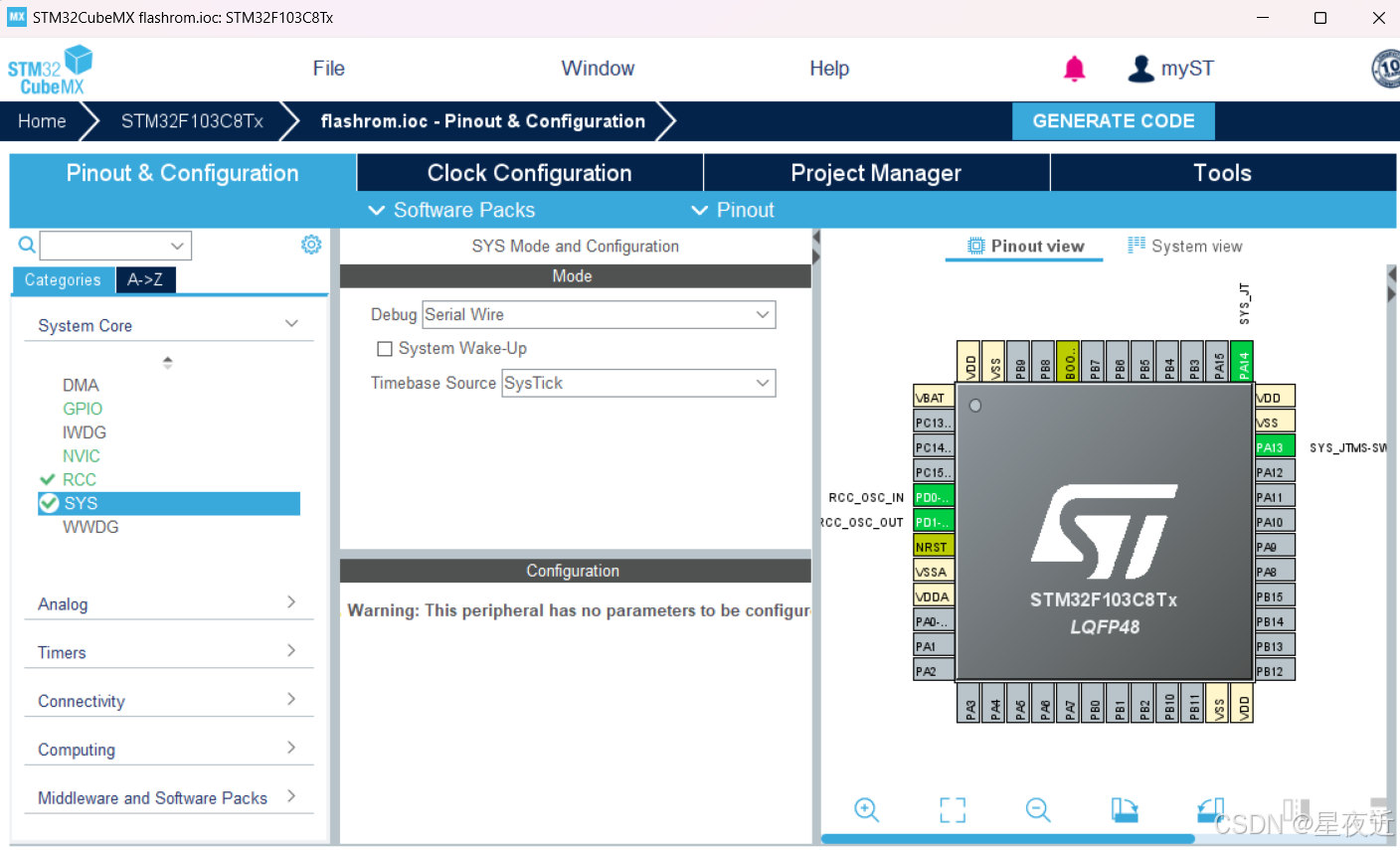The height and width of the screenshot is (850, 1400).
Task: Select WWDG in System Core
Action: click(x=90, y=527)
